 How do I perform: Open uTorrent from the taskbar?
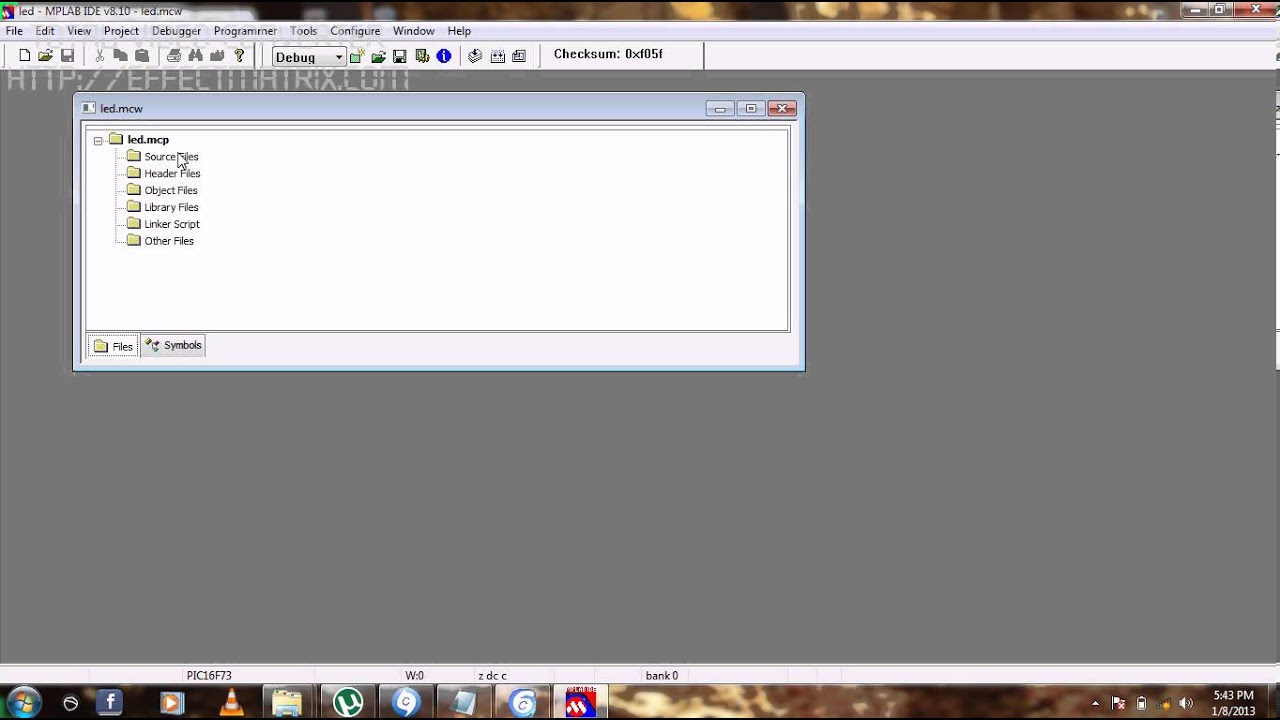pyautogui.click(x=347, y=703)
